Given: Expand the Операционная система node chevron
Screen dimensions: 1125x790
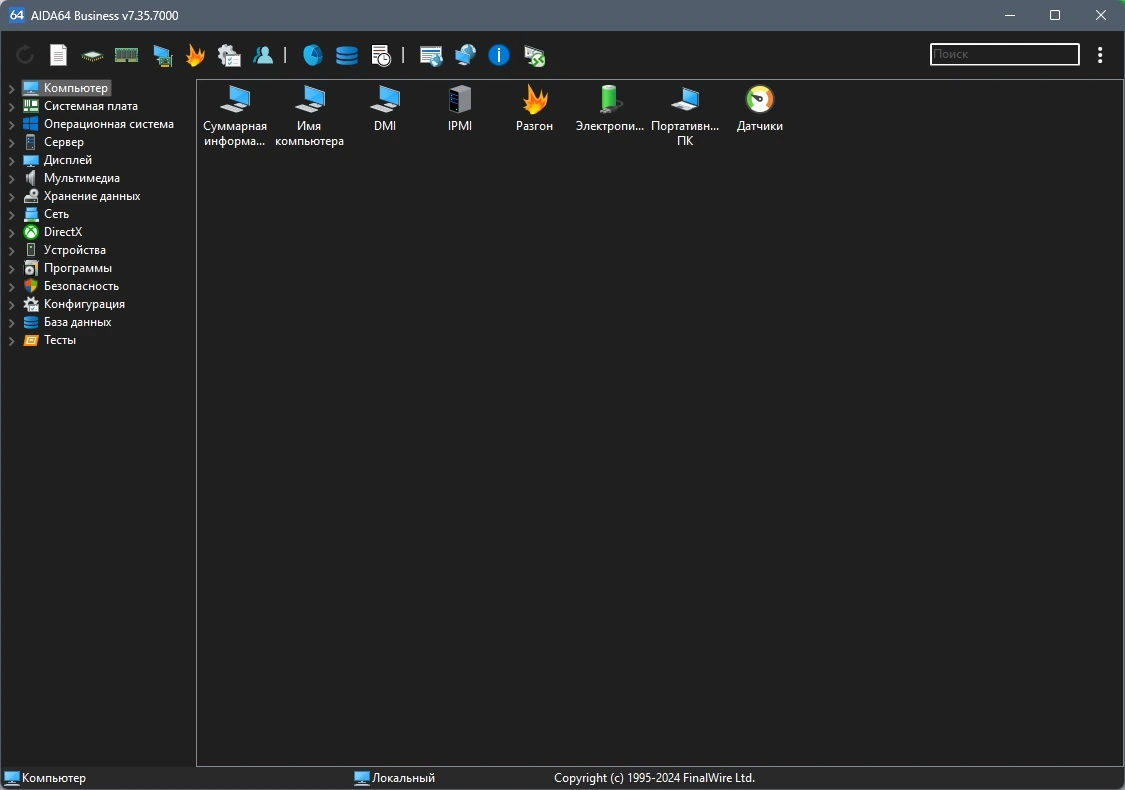Looking at the screenshot, I should [11, 124].
